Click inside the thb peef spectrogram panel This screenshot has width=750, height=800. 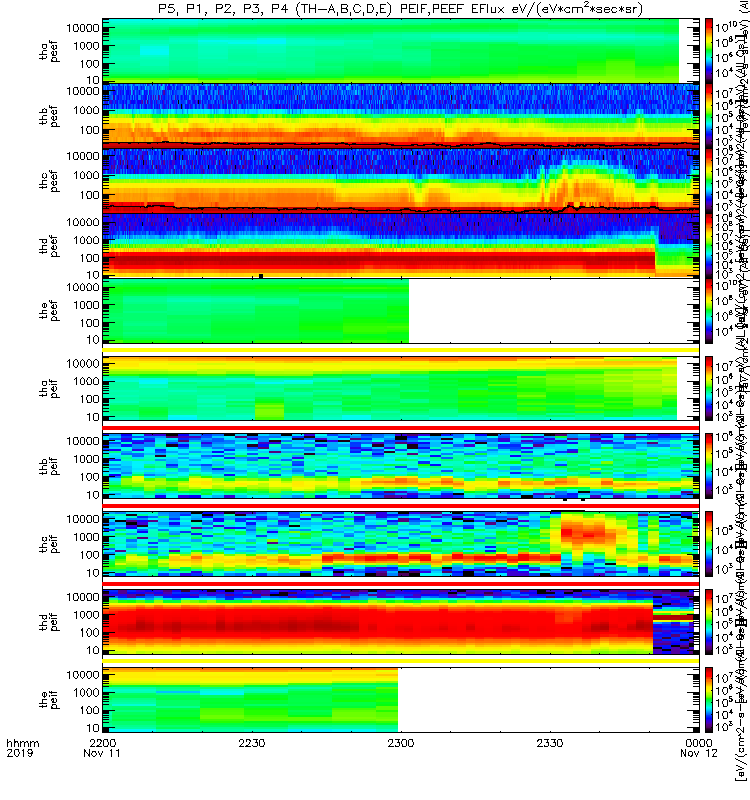pyautogui.click(x=401, y=115)
